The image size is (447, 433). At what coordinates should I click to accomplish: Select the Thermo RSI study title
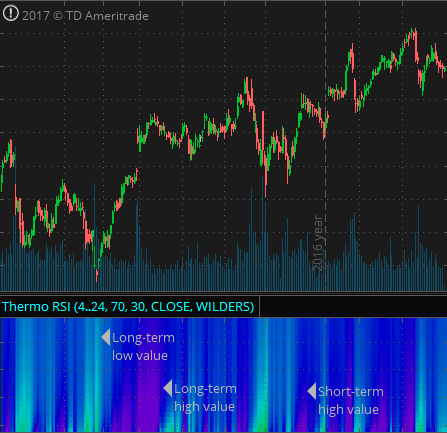coord(128,306)
